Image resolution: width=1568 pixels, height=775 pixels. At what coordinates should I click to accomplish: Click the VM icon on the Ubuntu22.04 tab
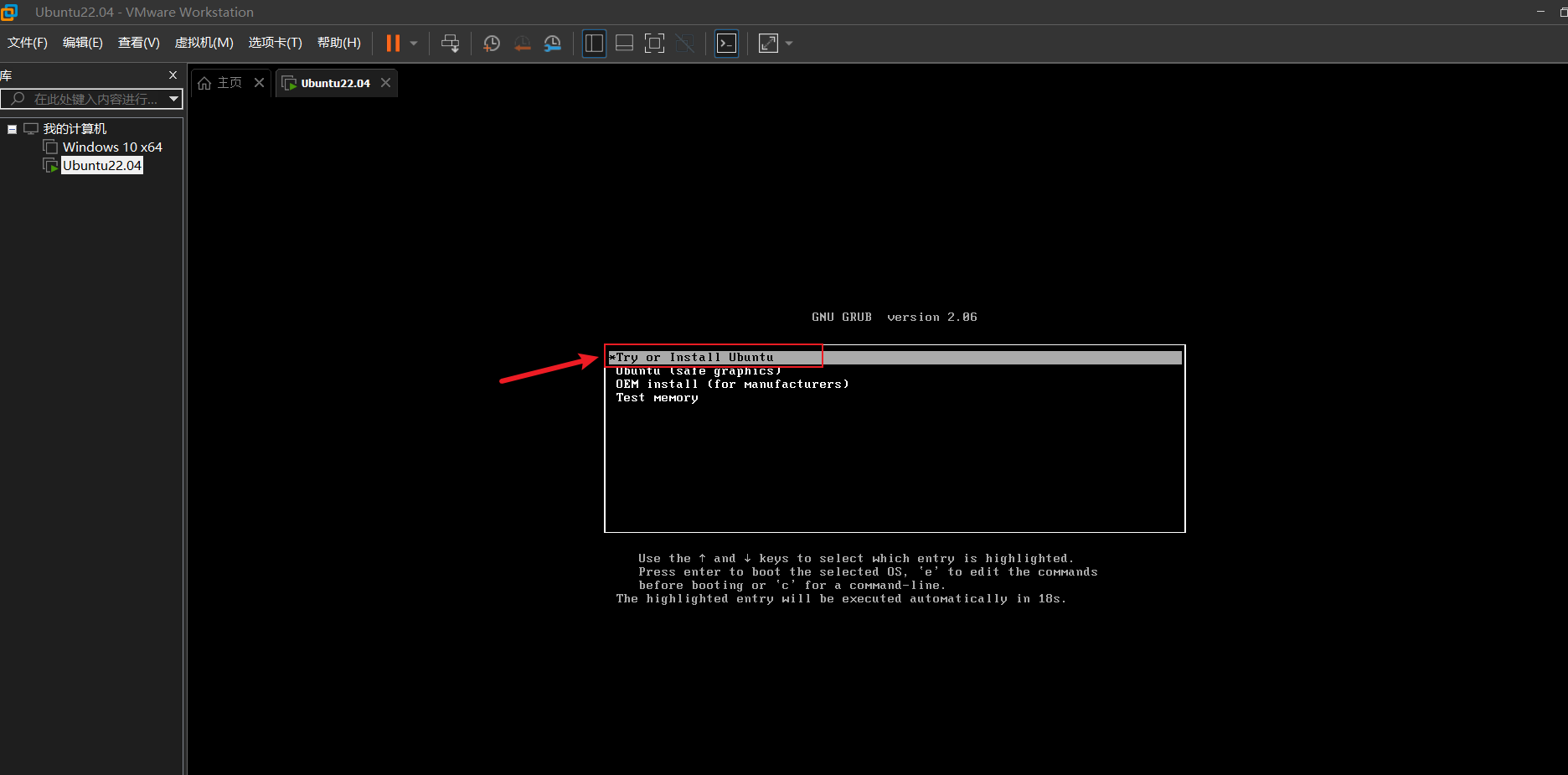(289, 83)
